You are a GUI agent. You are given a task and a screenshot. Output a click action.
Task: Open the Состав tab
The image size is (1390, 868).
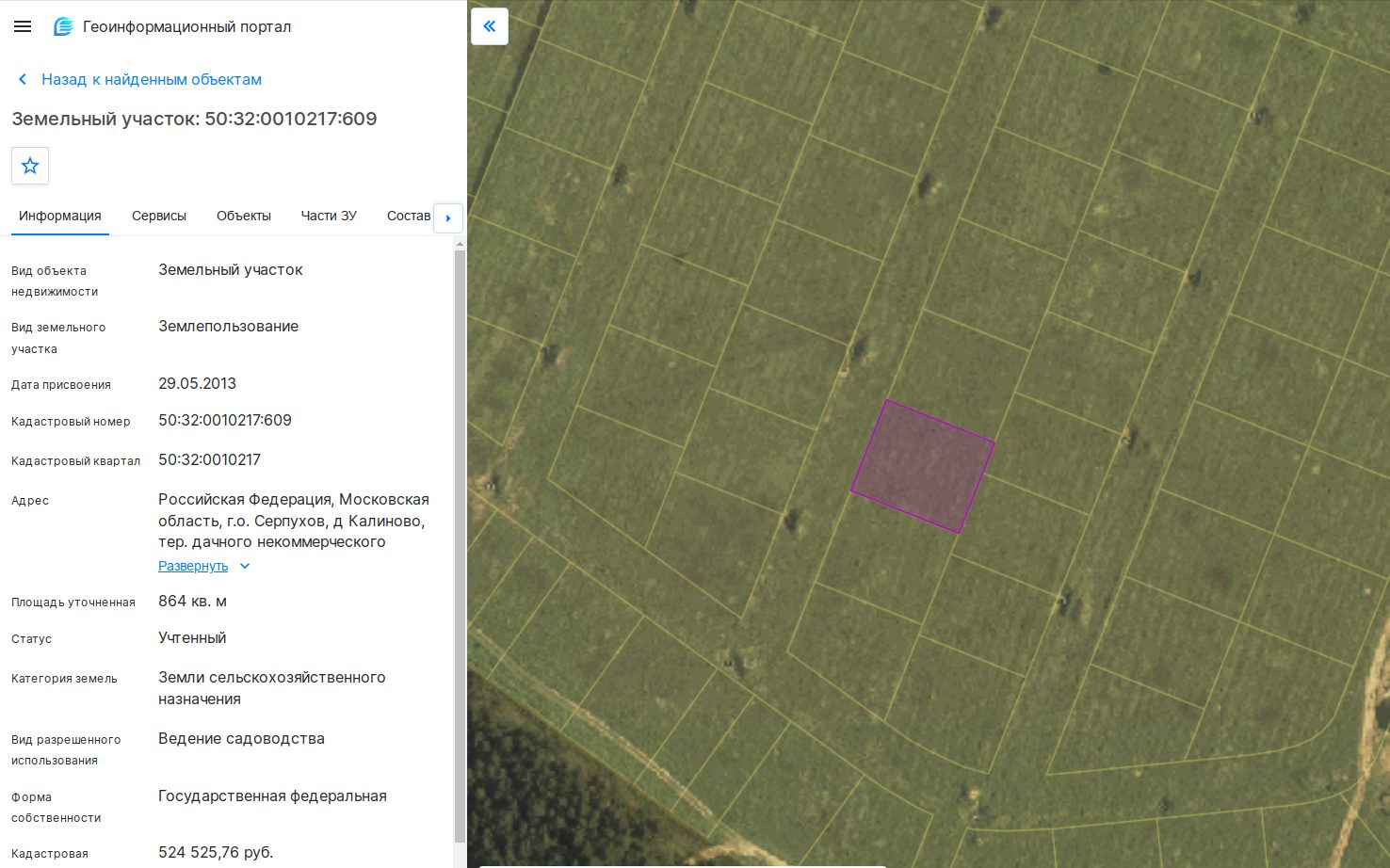[409, 216]
